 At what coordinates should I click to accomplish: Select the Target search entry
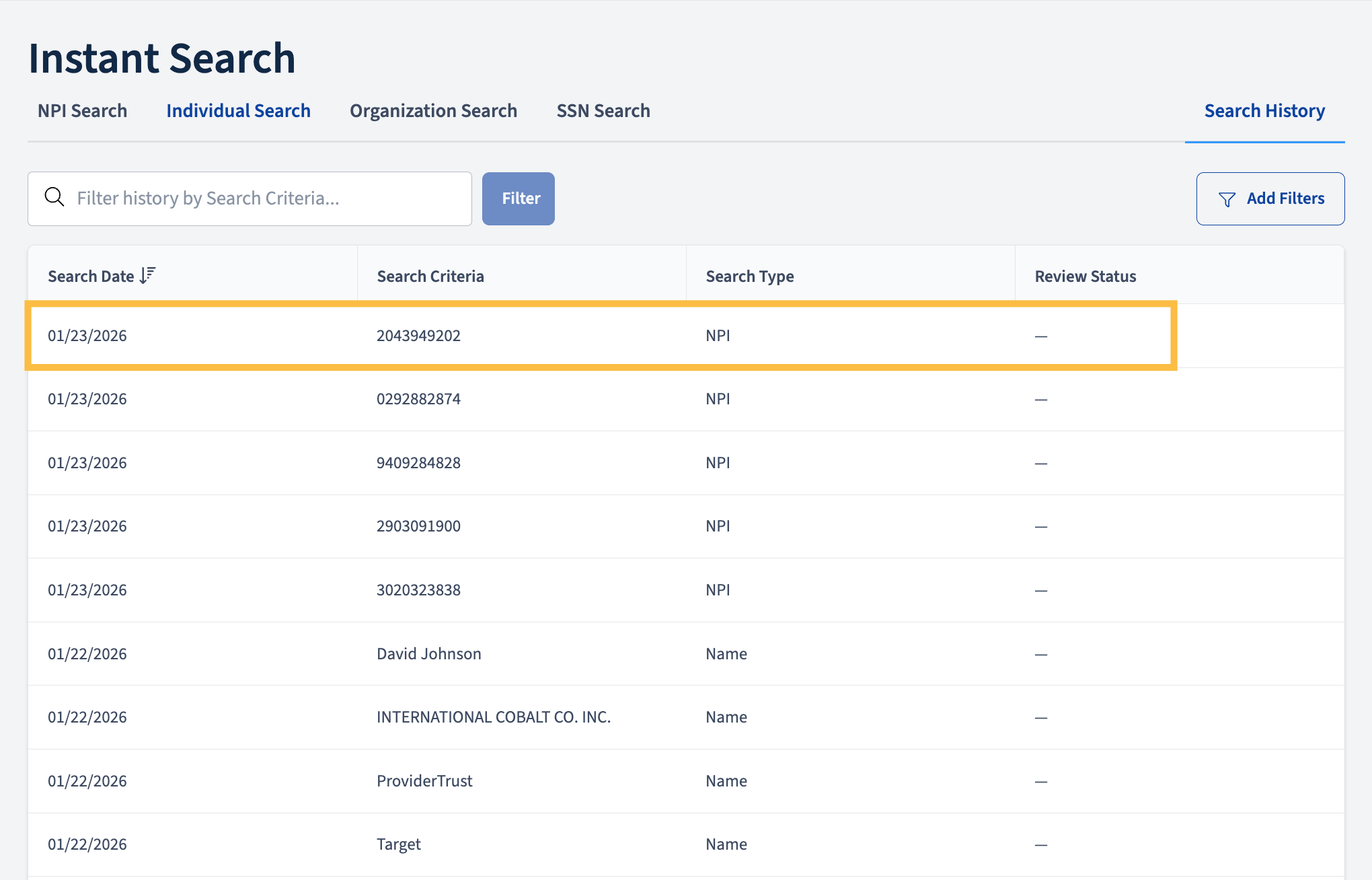coord(686,844)
